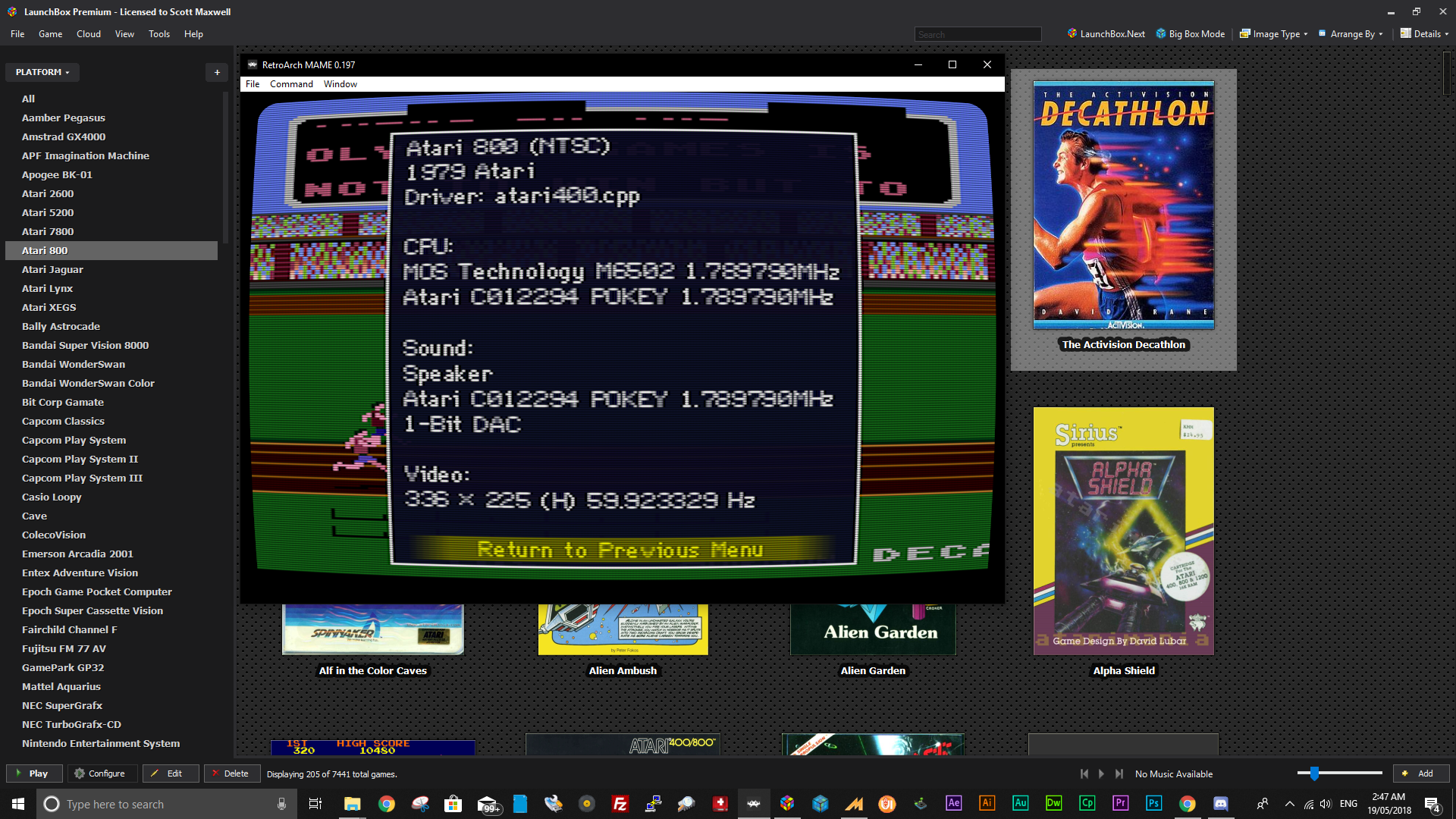The width and height of the screenshot is (1456, 819).
Task: Click the Play button icon in bottom bar
Action: click(34, 773)
